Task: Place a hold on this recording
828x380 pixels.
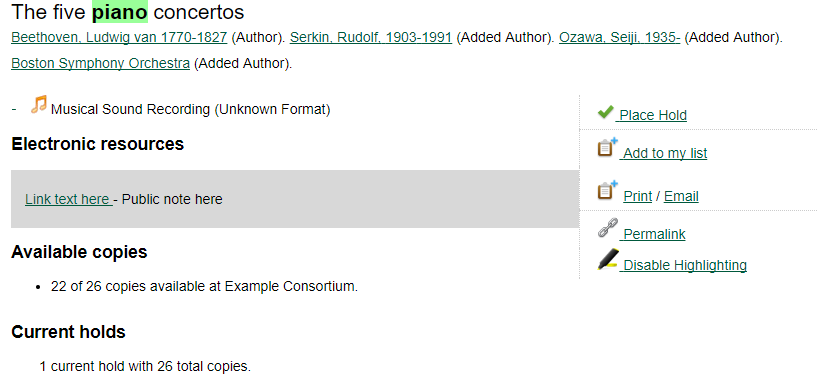Action: click(652, 115)
